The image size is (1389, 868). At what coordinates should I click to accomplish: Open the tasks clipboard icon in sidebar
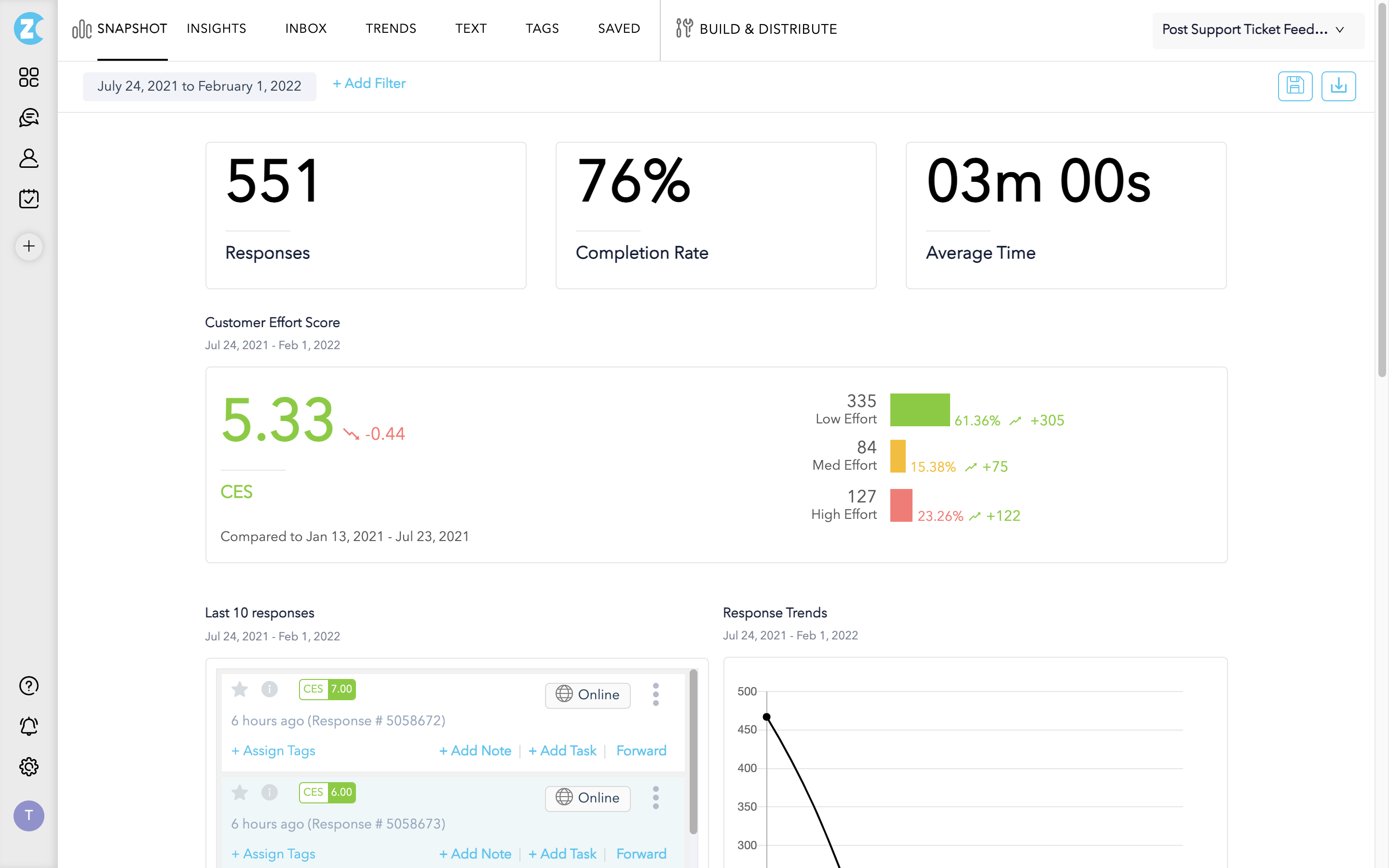coord(29,198)
